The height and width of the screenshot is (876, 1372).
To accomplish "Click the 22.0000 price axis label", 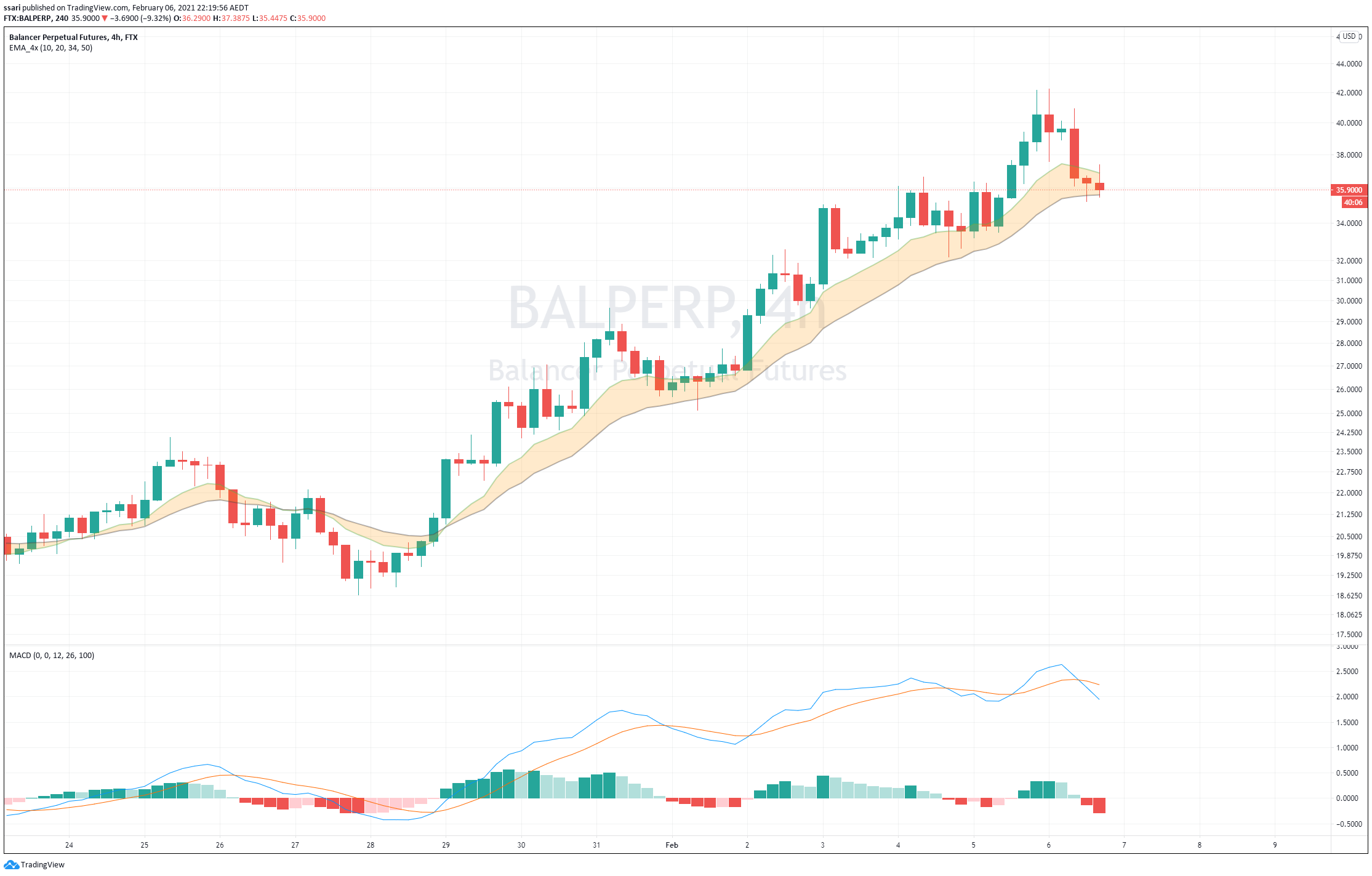I will (1349, 493).
